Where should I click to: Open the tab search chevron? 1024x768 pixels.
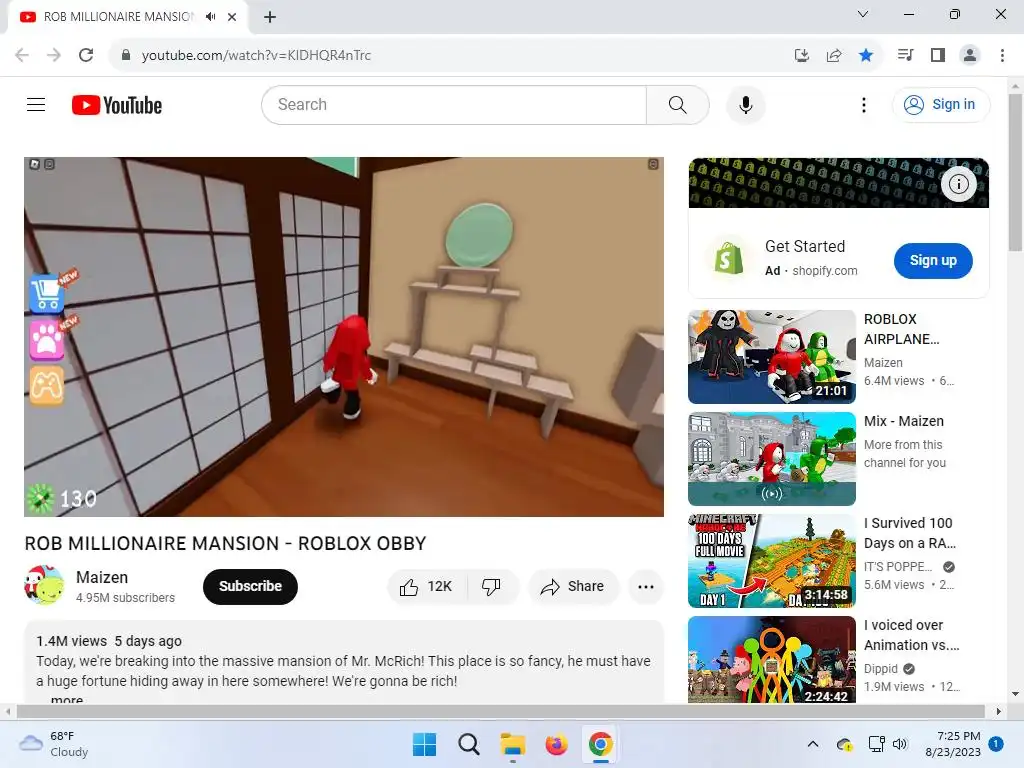(x=863, y=14)
